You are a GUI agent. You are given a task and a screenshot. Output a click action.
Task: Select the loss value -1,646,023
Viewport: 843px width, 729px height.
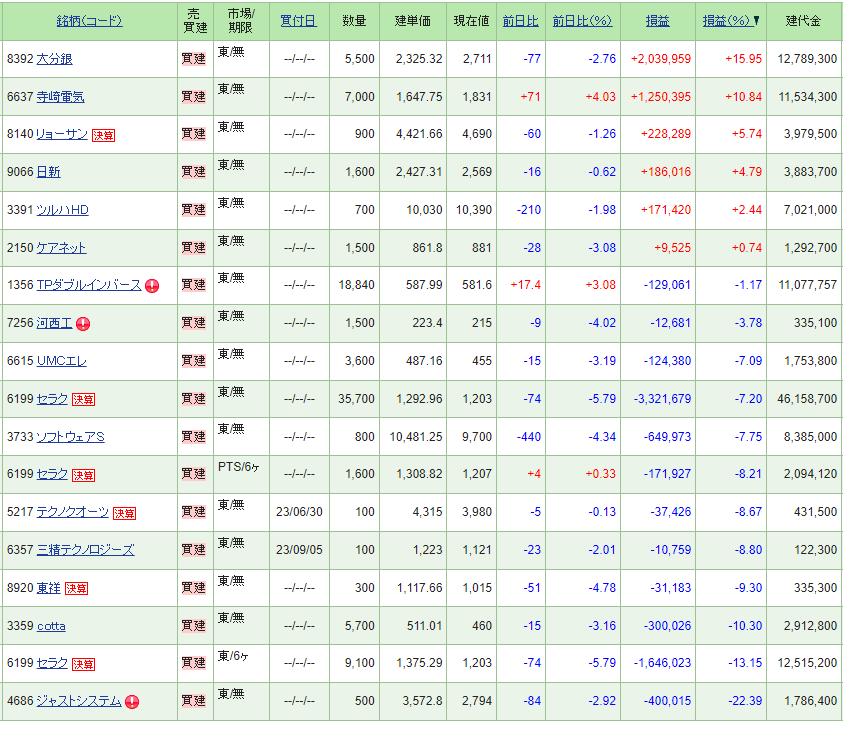[x=662, y=663]
